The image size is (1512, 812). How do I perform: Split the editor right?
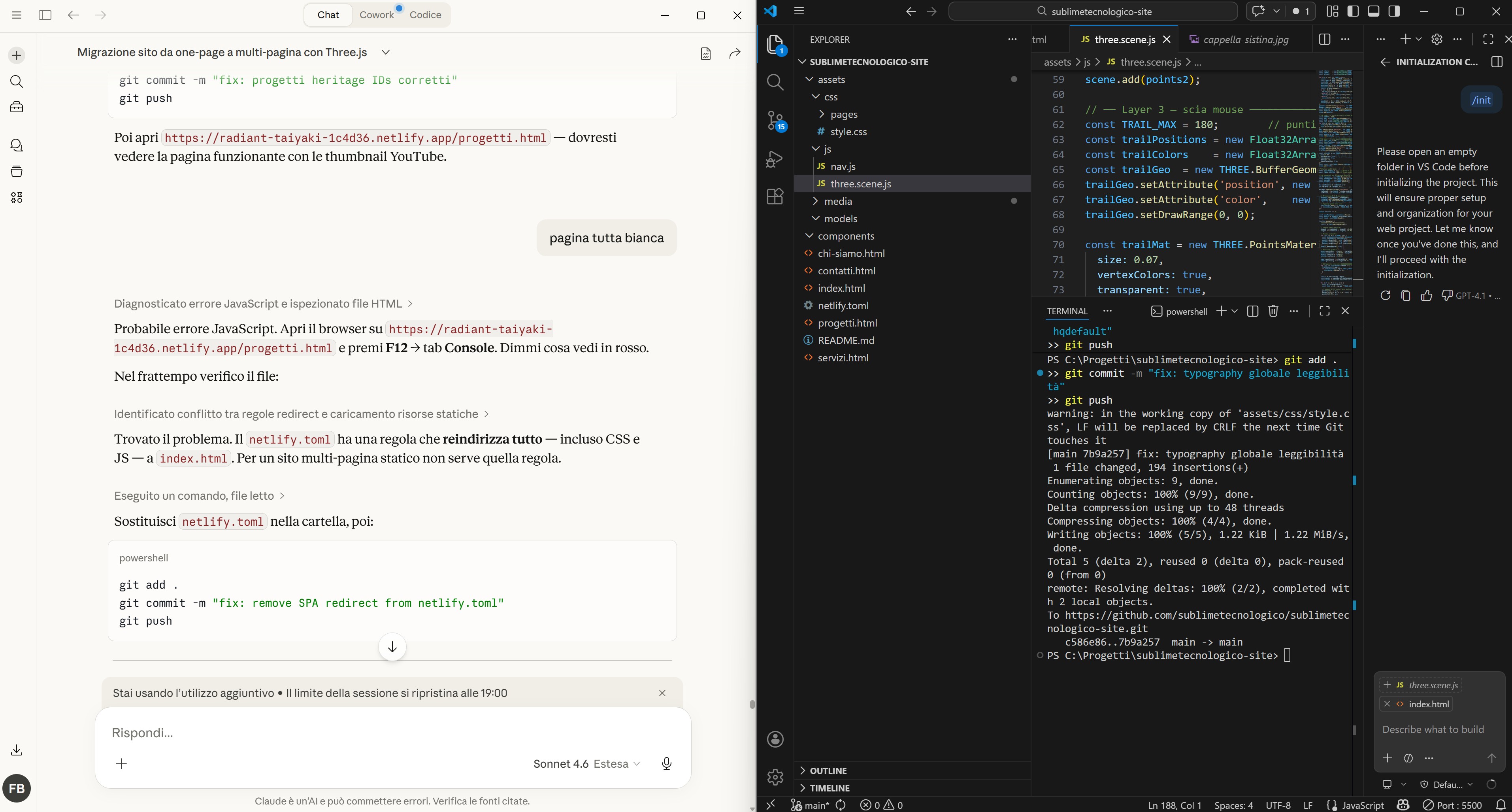[1324, 40]
